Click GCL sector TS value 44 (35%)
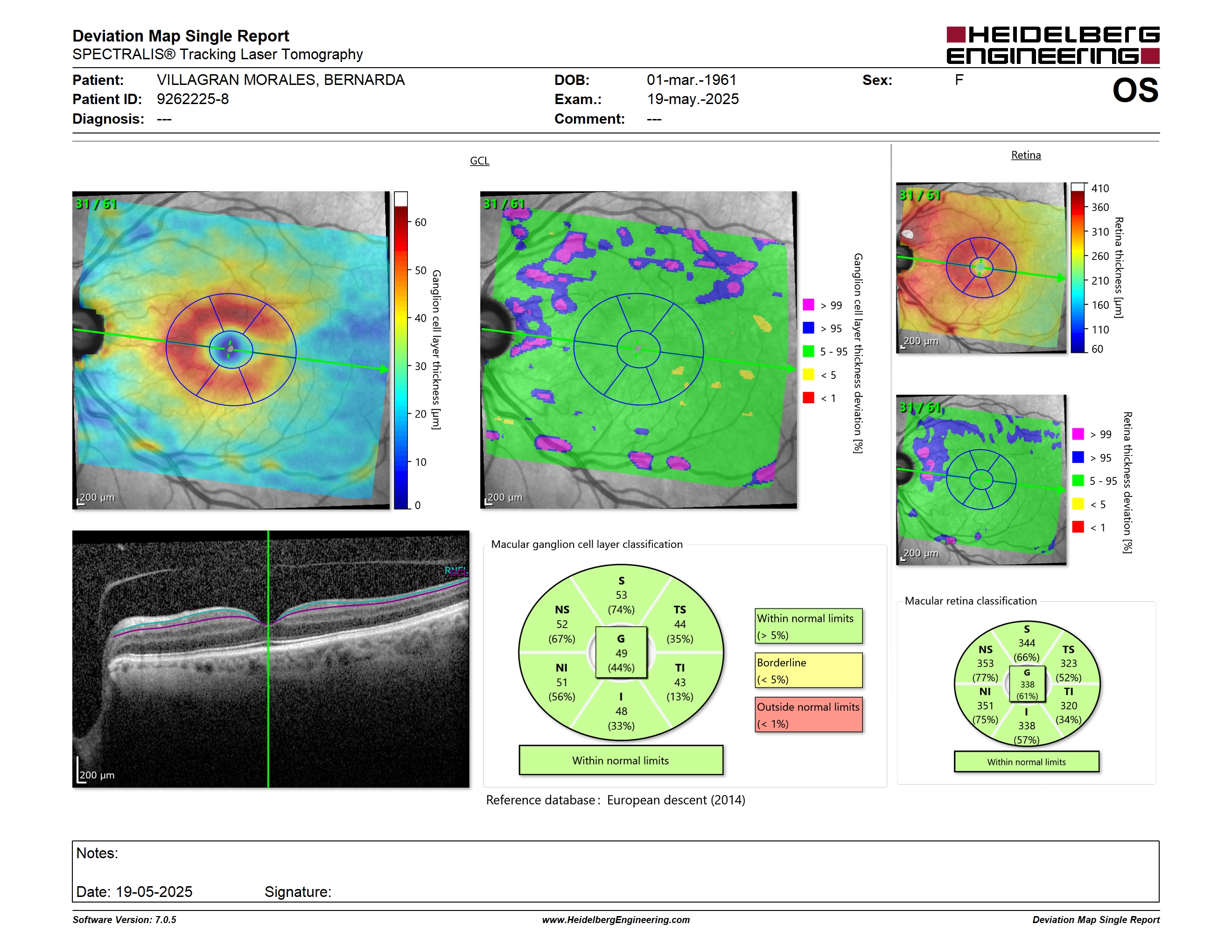 click(680, 631)
